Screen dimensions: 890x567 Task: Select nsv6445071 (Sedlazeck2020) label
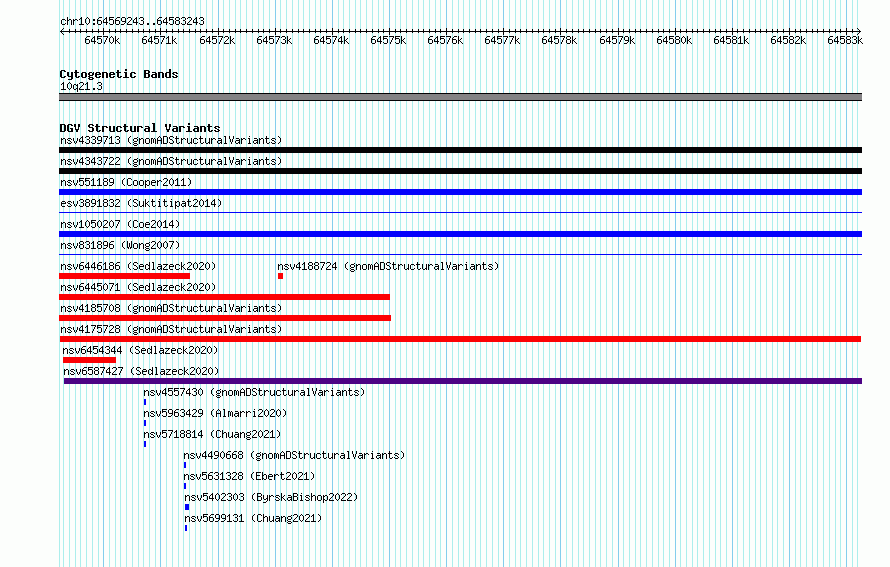point(138,287)
